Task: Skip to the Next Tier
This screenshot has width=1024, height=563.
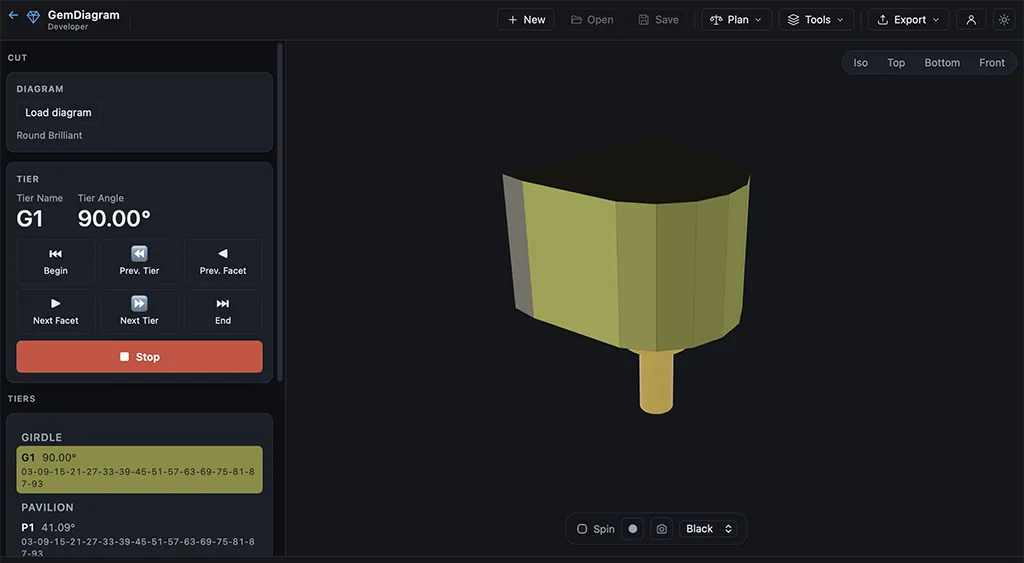Action: pyautogui.click(x=139, y=312)
